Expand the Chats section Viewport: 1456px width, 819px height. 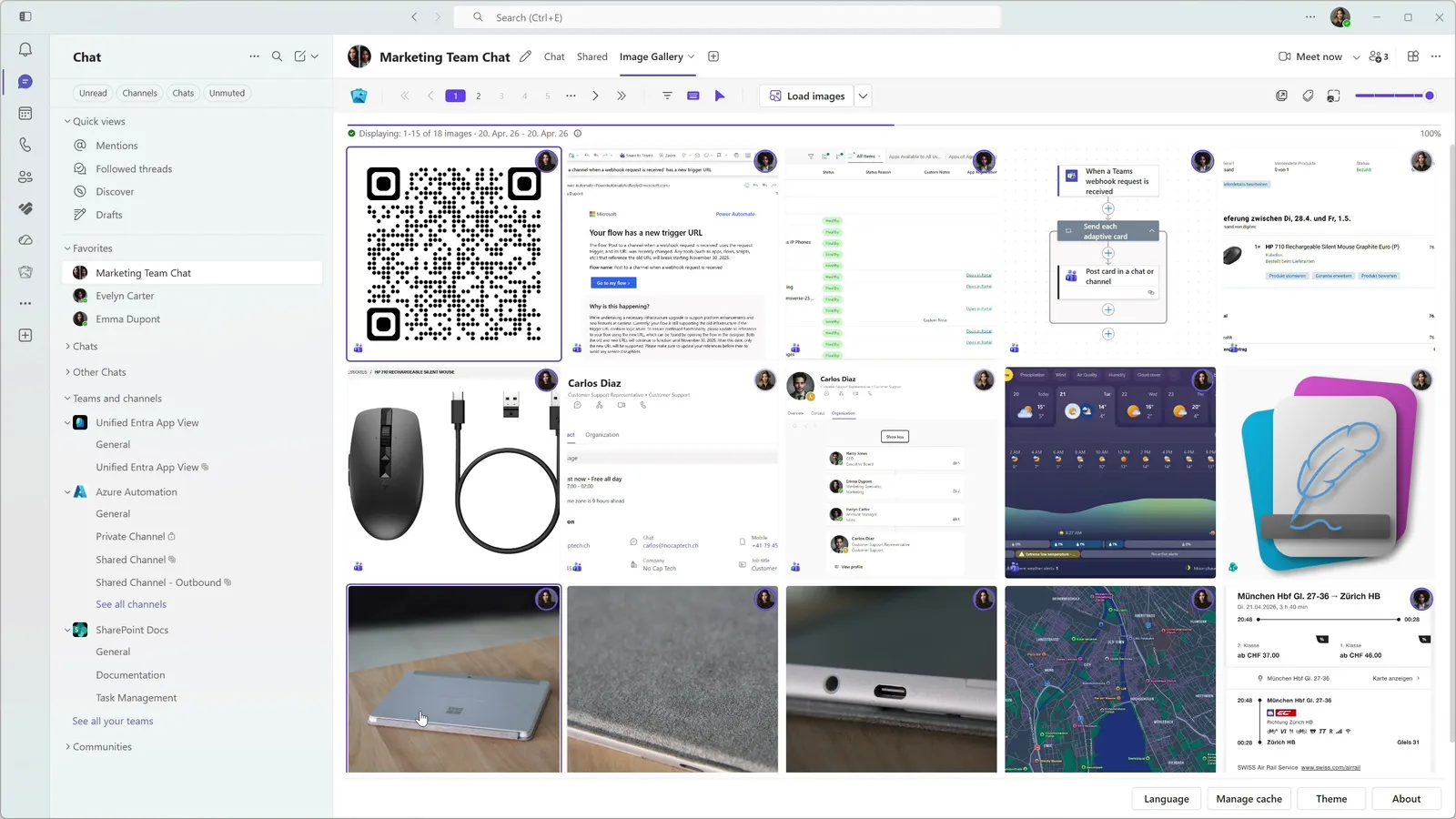click(x=67, y=347)
